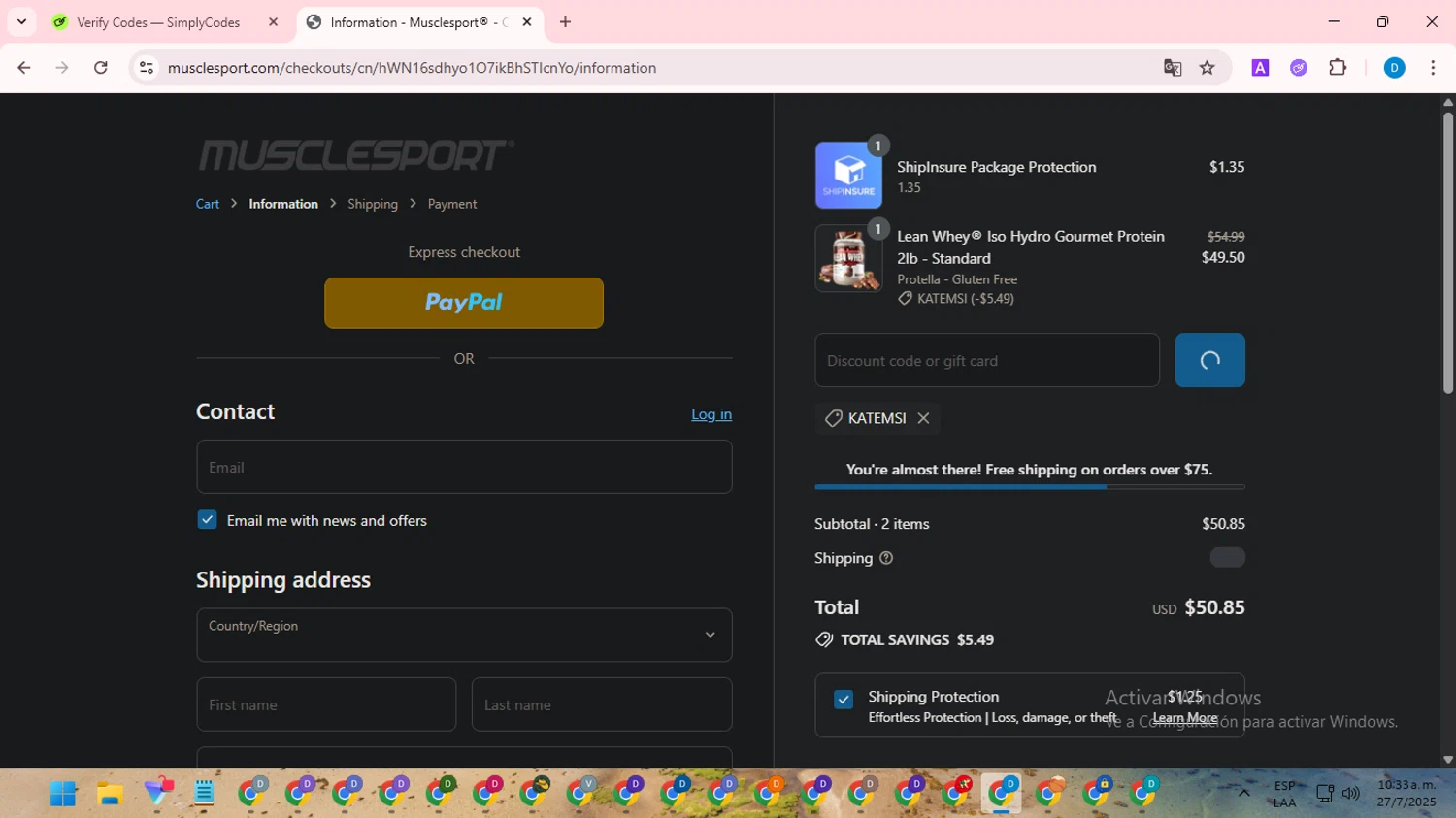The height and width of the screenshot is (818, 1456).
Task: Click the discount apply loading button
Action: pyautogui.click(x=1209, y=360)
